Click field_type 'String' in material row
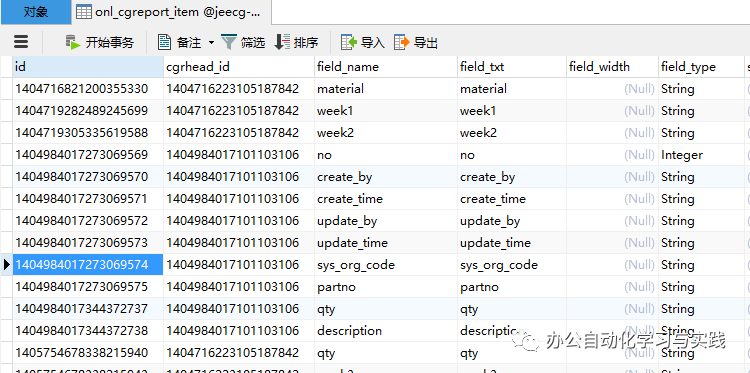750x373 pixels. pos(701,89)
